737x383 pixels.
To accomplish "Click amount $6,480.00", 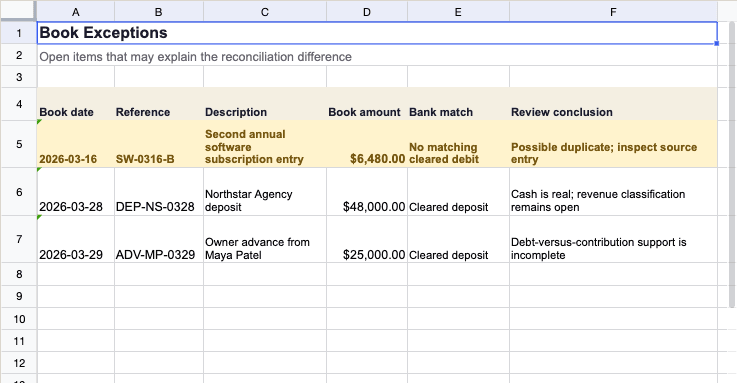I will coord(367,144).
